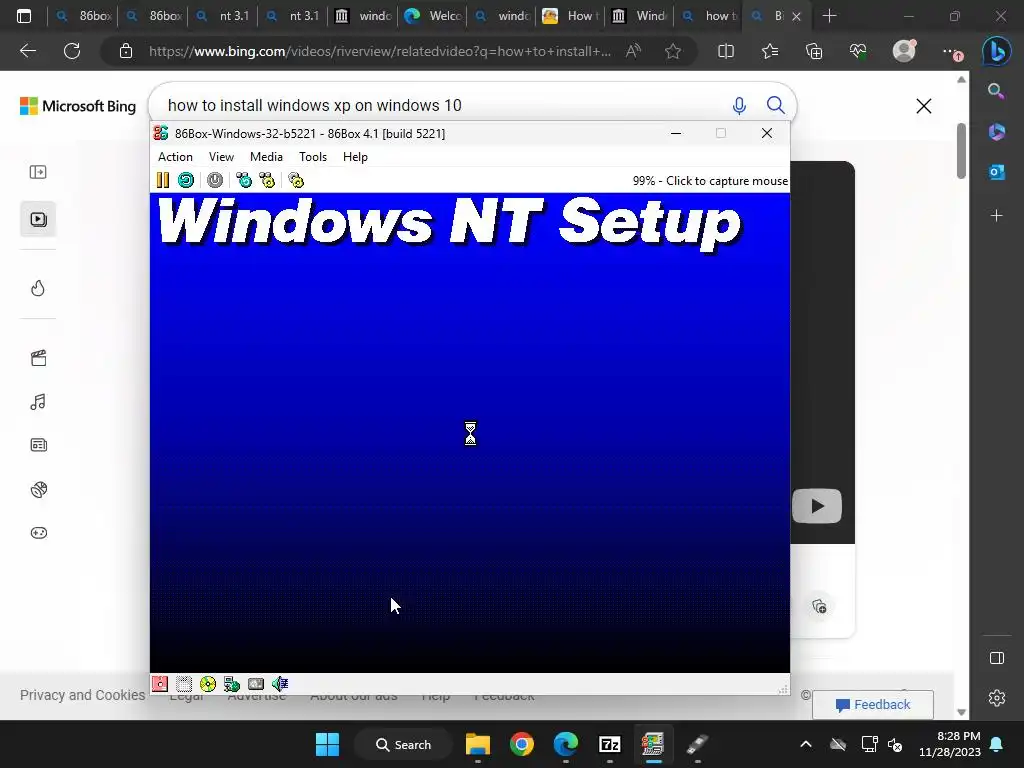Click the browser Back arrow
The width and height of the screenshot is (1024, 768).
[x=28, y=51]
